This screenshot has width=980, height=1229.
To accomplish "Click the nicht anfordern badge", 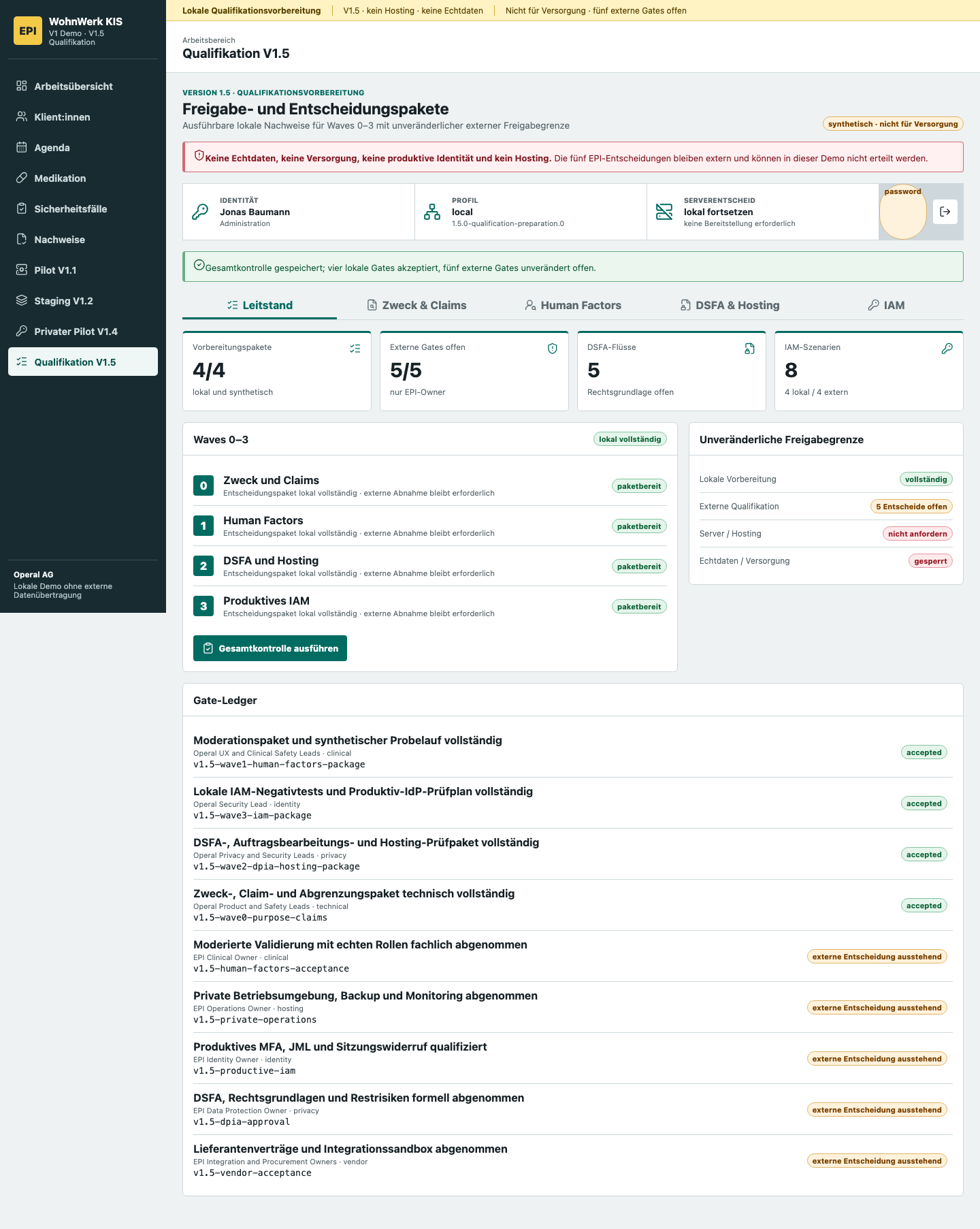I will point(917,534).
